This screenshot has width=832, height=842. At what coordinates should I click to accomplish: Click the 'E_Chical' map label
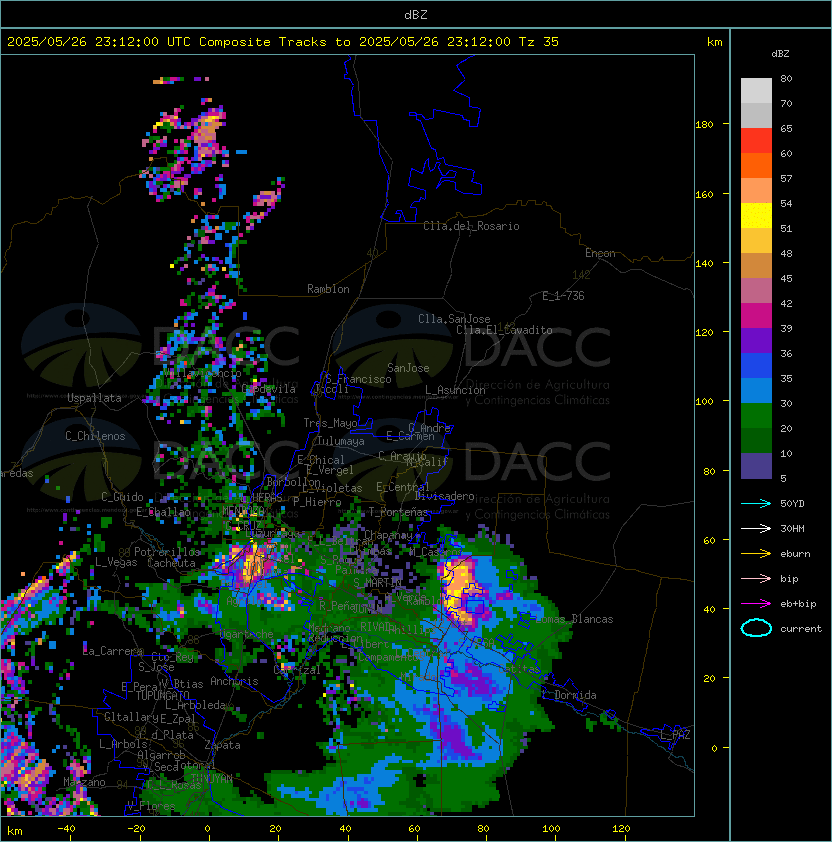(321, 460)
